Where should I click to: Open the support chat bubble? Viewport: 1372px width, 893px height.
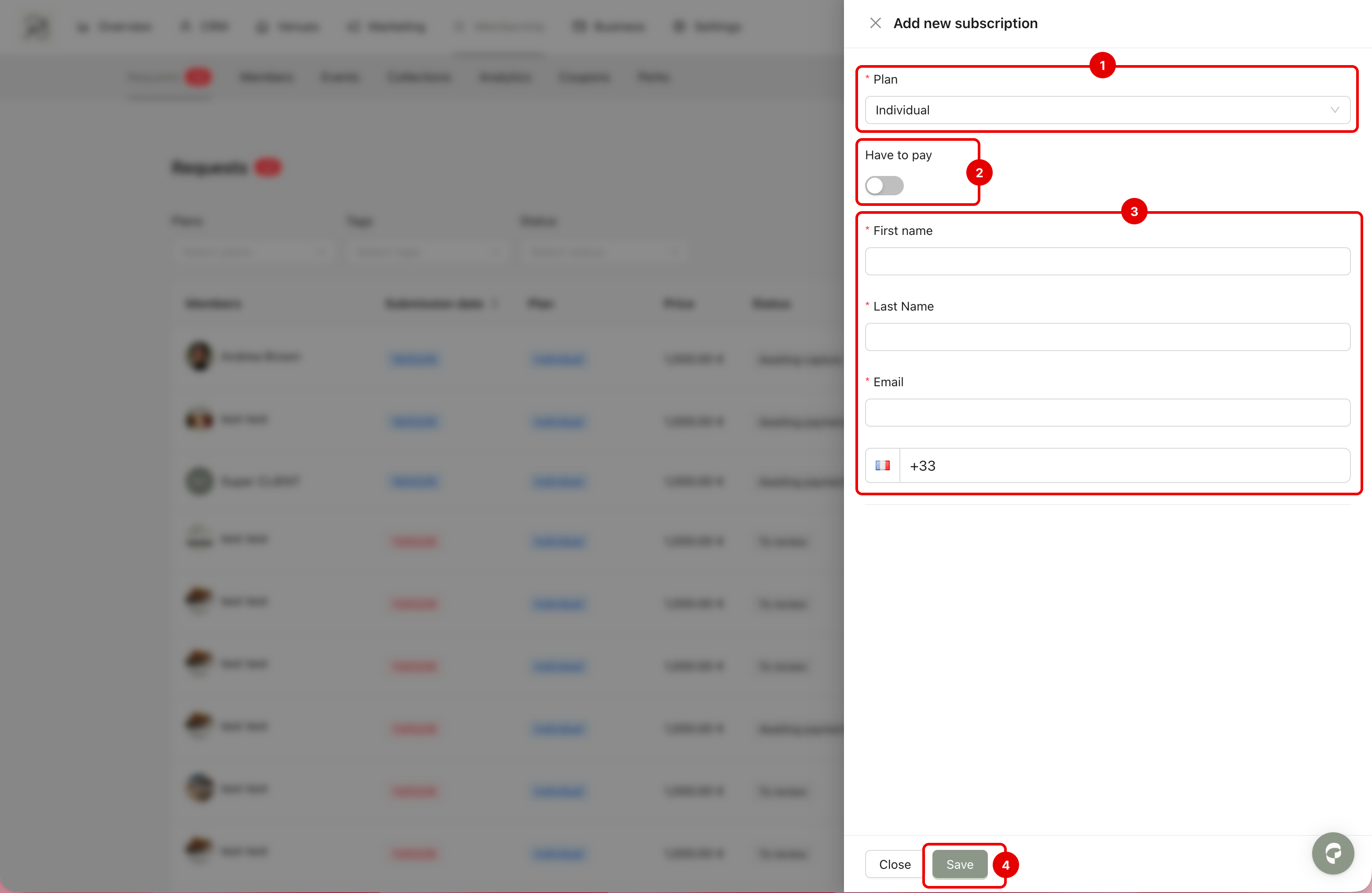click(x=1332, y=853)
